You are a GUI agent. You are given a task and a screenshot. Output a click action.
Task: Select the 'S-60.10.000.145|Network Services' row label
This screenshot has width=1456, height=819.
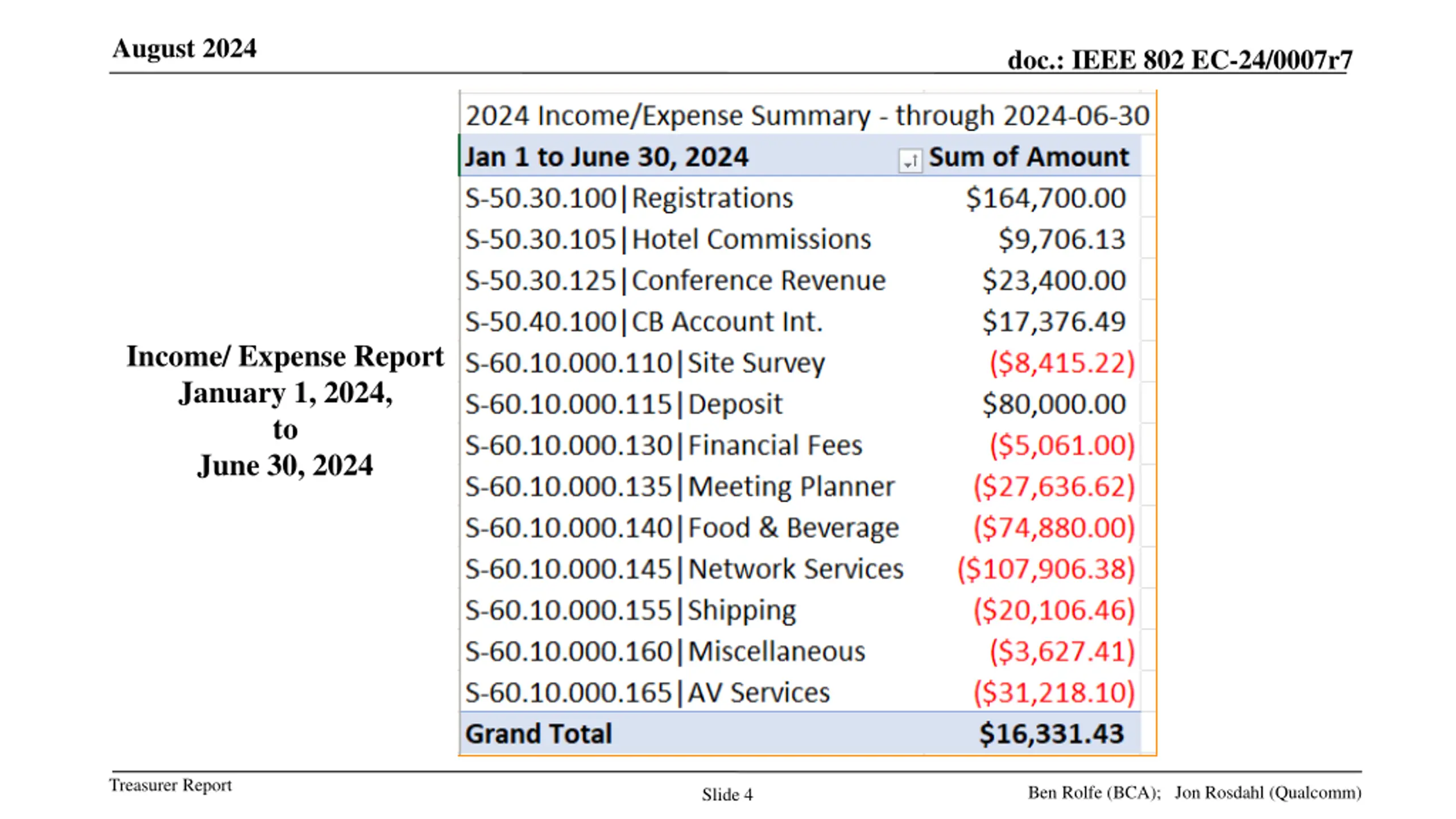[x=684, y=569]
